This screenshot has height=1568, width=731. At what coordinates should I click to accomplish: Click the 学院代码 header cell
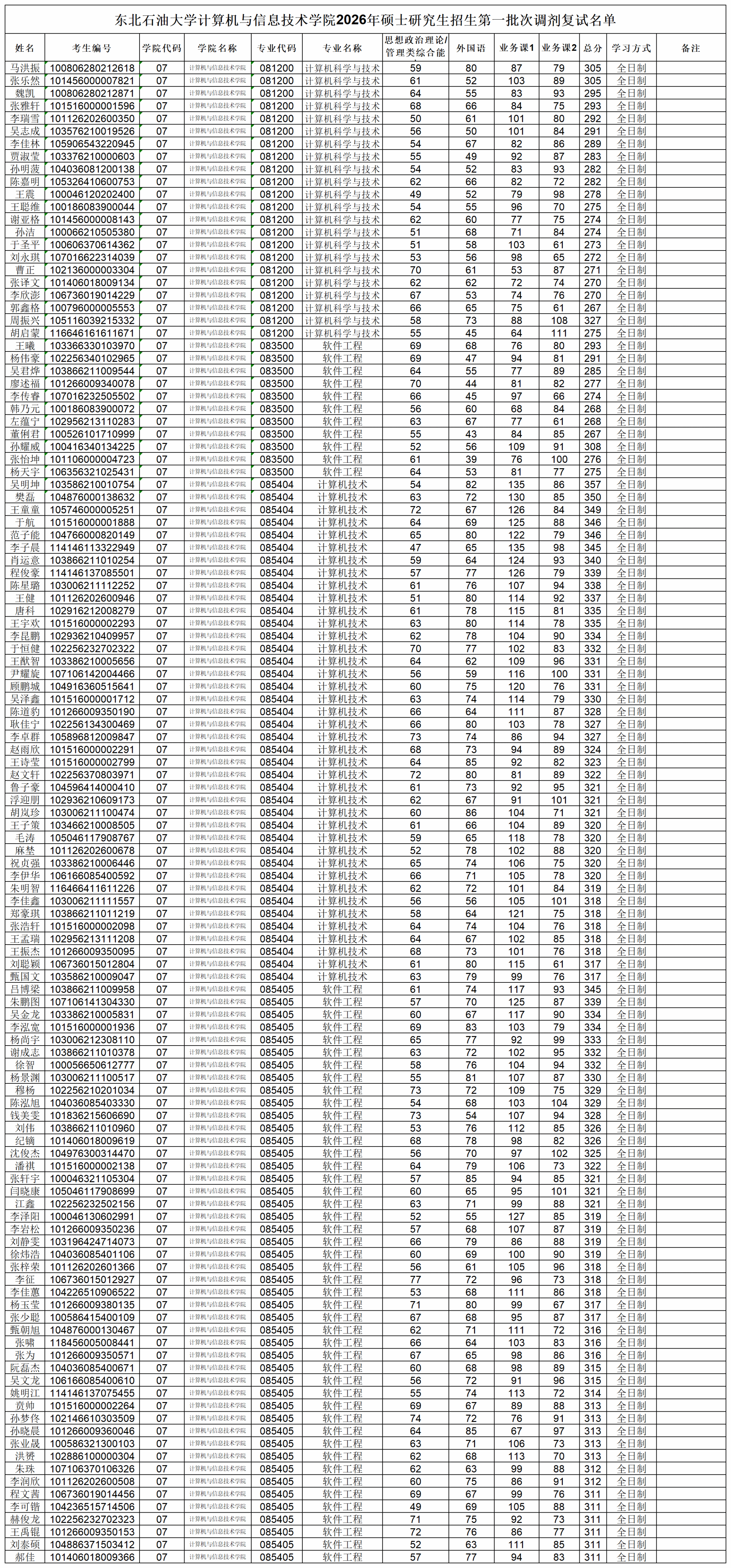point(161,48)
